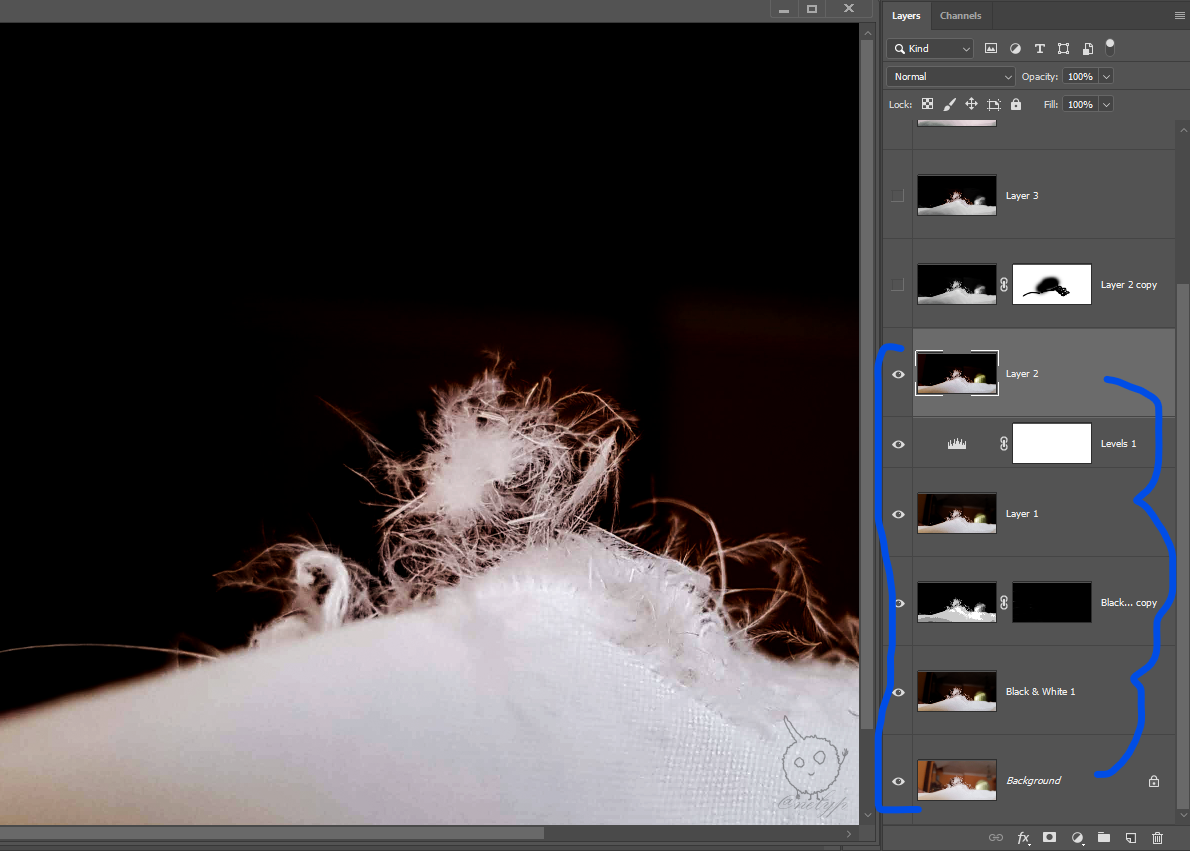Switch to the Channels tab
The height and width of the screenshot is (851, 1190).
(x=960, y=16)
